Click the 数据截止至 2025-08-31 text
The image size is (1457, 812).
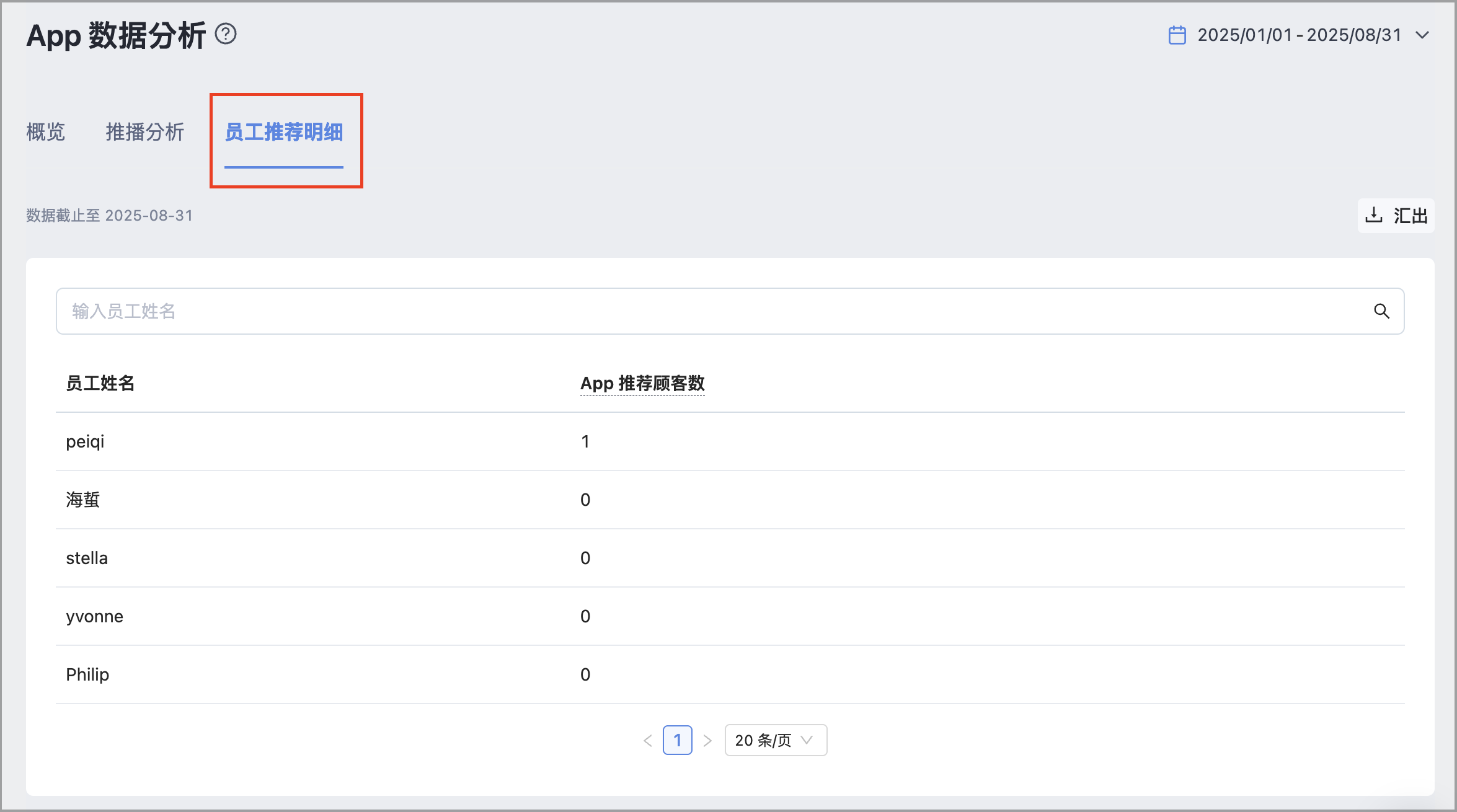(110, 216)
